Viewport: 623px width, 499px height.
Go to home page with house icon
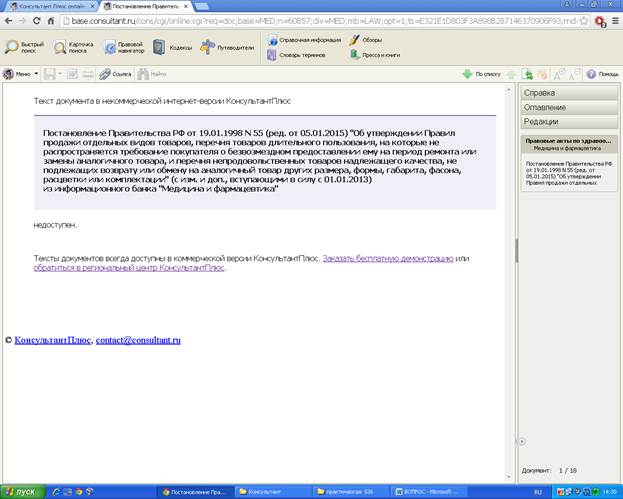coord(51,21)
